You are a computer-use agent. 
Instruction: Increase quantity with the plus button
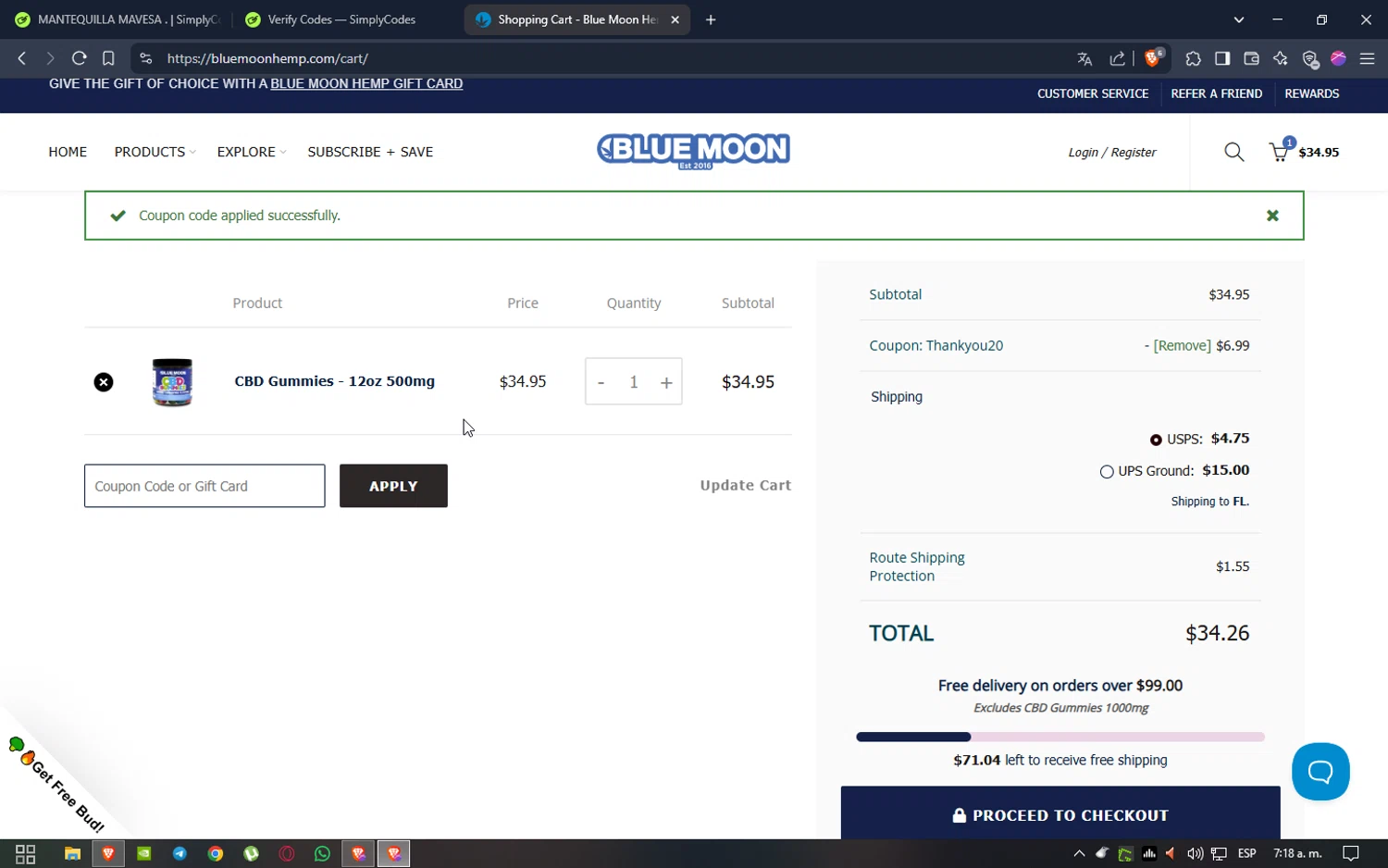[666, 382]
